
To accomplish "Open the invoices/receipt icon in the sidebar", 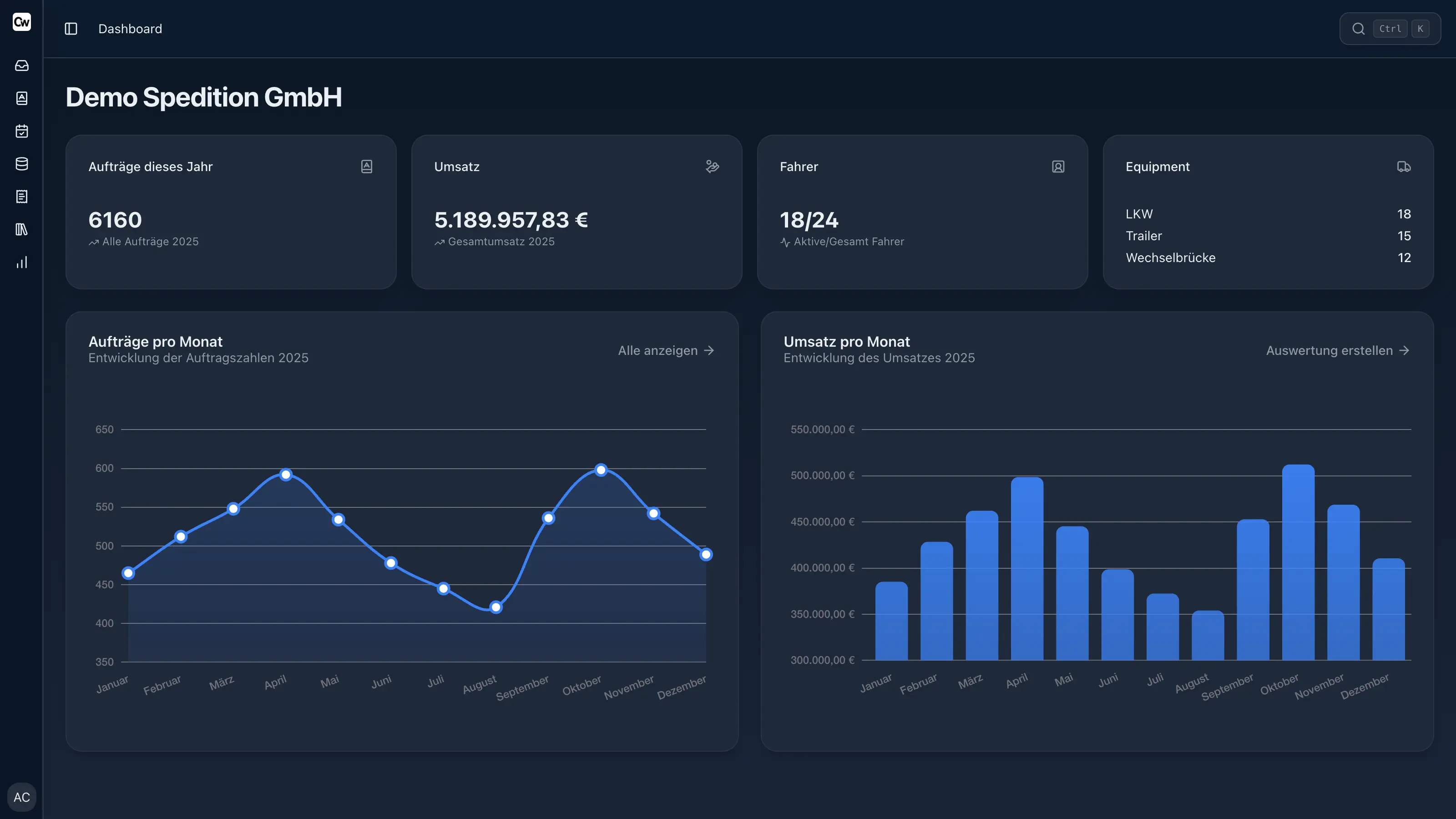I will pyautogui.click(x=21, y=197).
